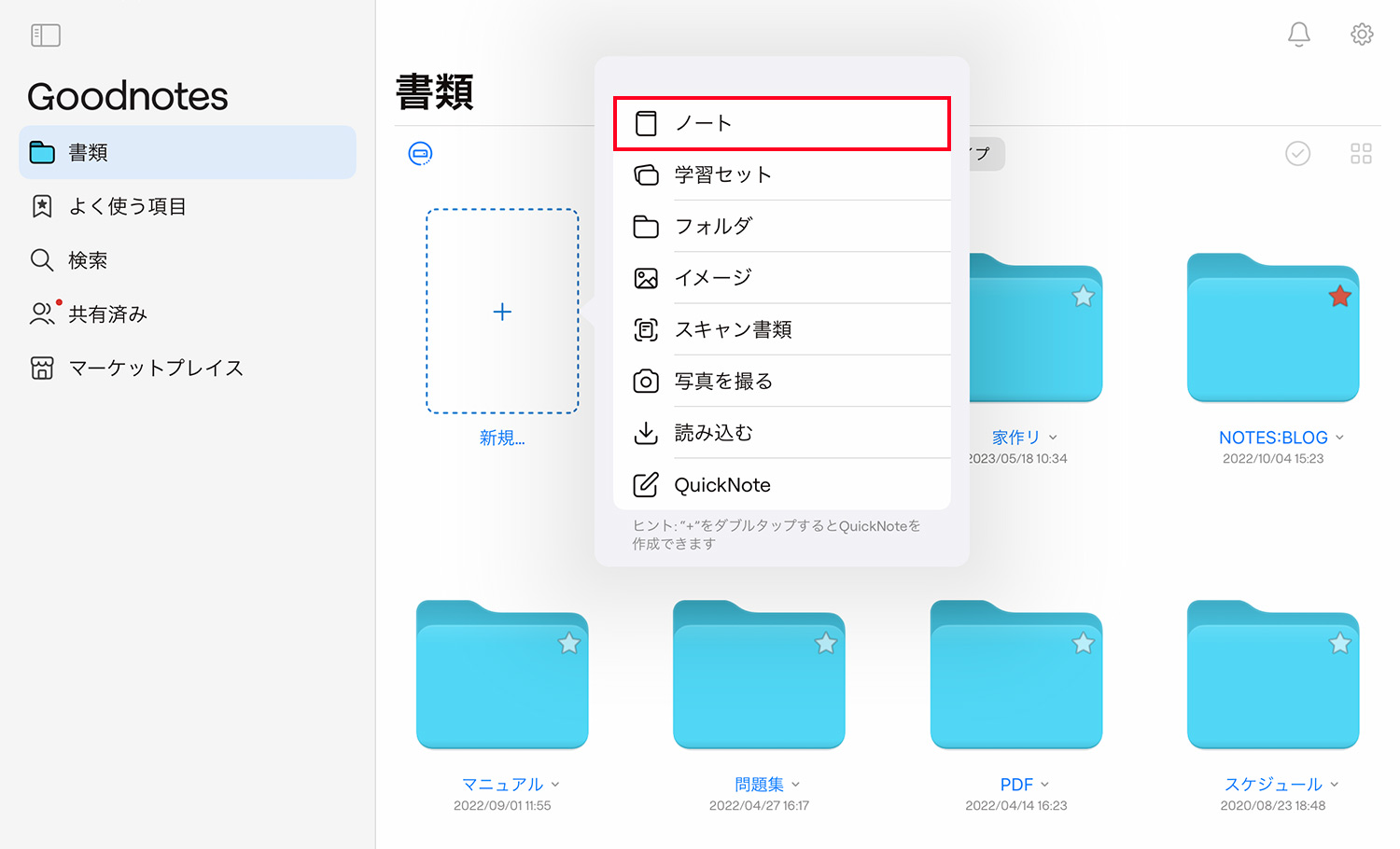The image size is (1400, 849).
Task: Click the picture icon beside イメージ
Action: (x=646, y=278)
